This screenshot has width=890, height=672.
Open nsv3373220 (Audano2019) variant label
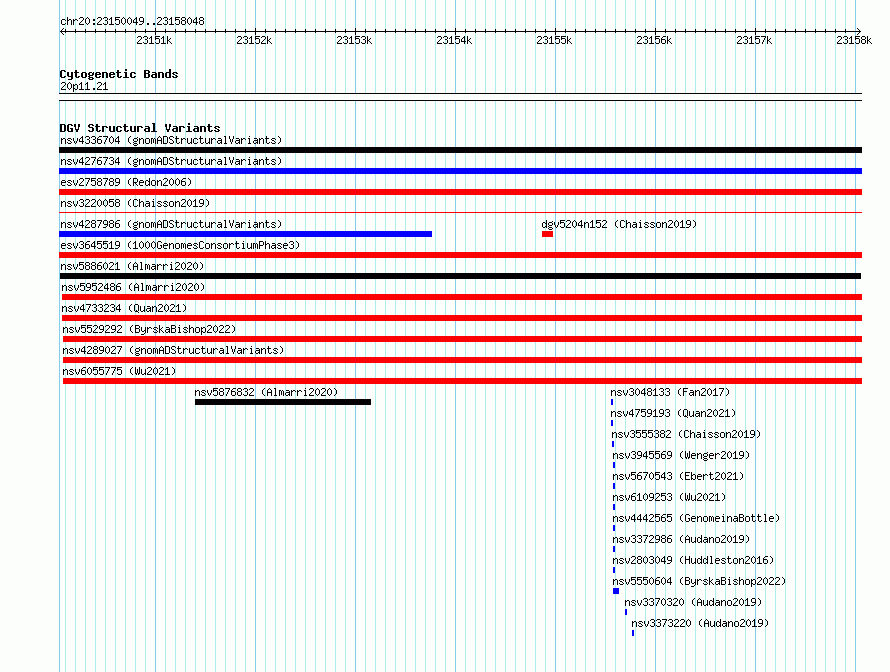click(700, 623)
